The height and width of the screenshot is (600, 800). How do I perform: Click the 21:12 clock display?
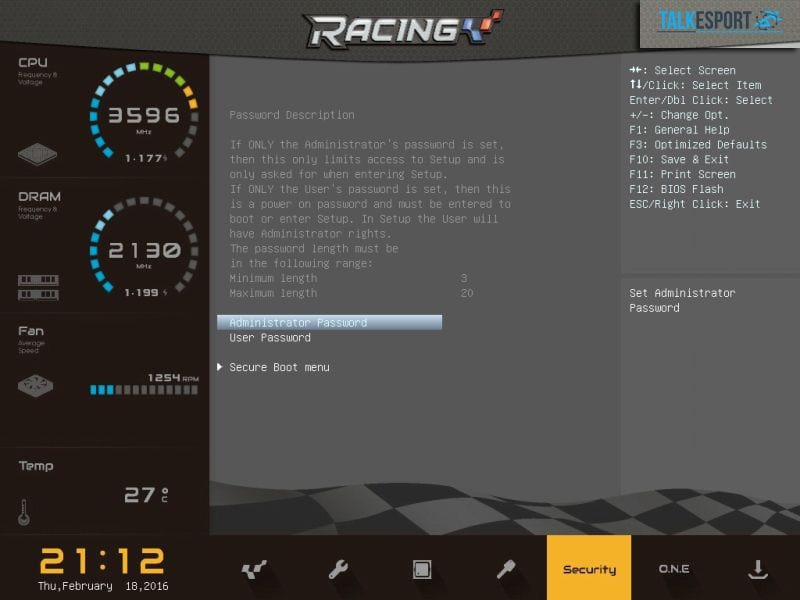(103, 560)
